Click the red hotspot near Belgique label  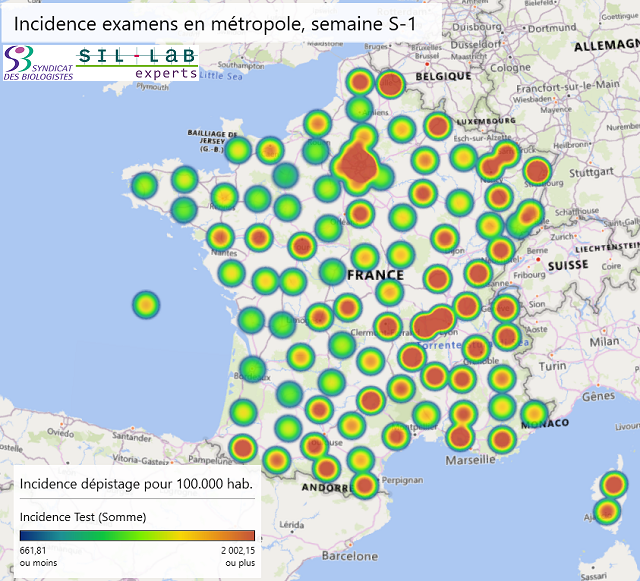click(x=391, y=85)
